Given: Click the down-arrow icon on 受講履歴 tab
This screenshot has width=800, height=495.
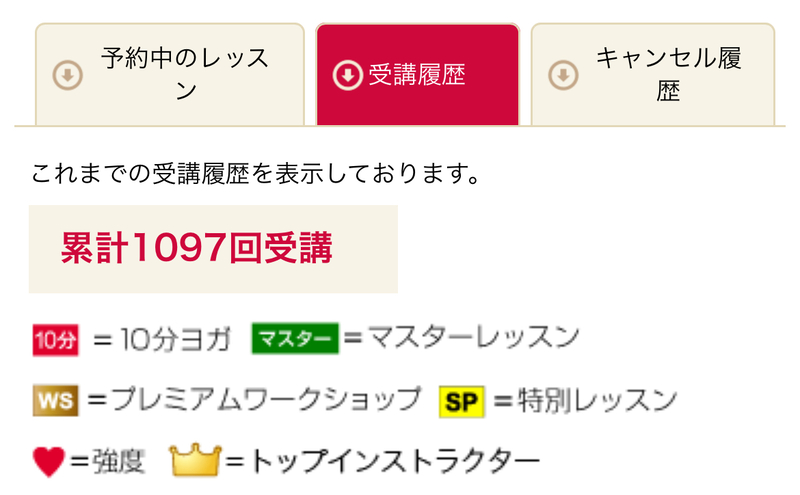Looking at the screenshot, I should pos(346,76).
